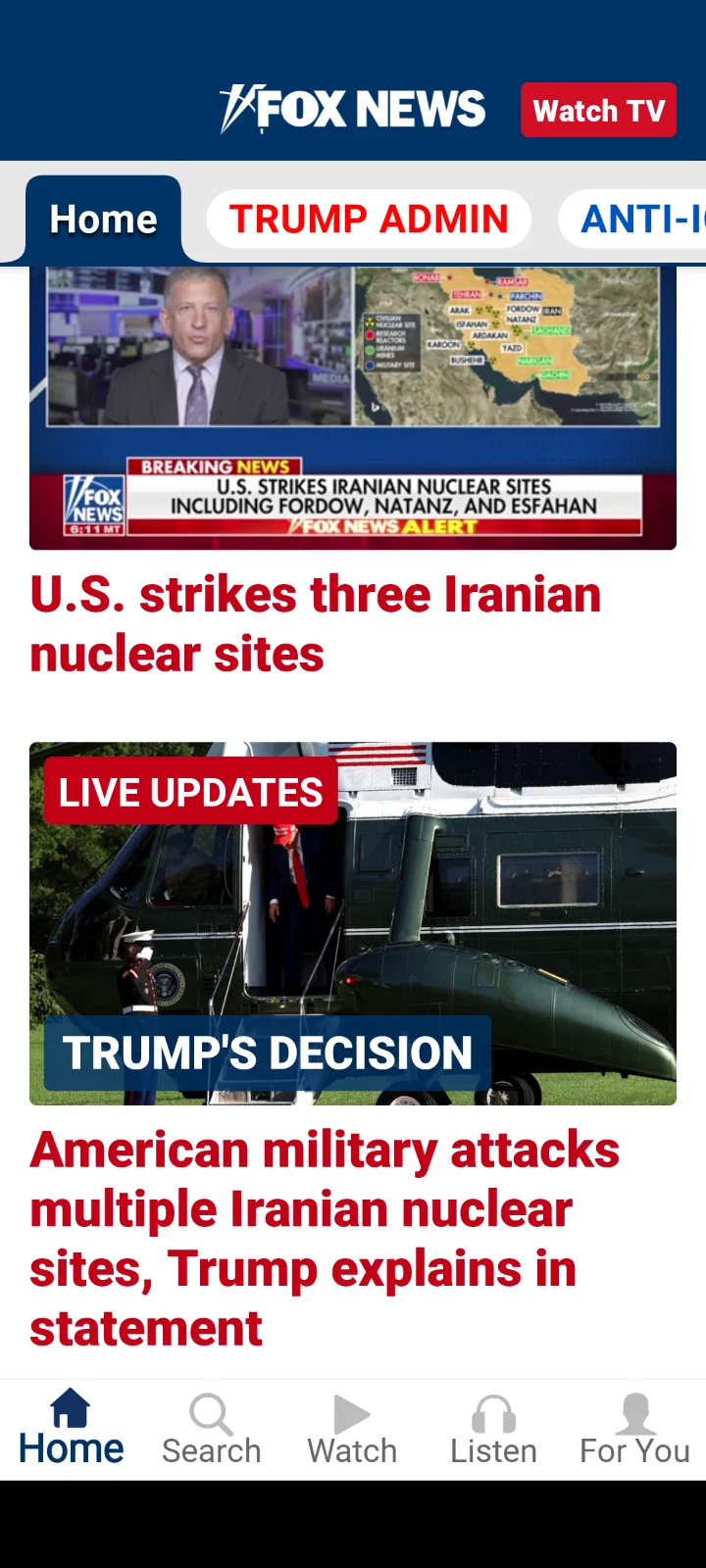The height and width of the screenshot is (1568, 706).
Task: Tap the TRUMP'S DECISION blue label
Action: click(x=268, y=1053)
